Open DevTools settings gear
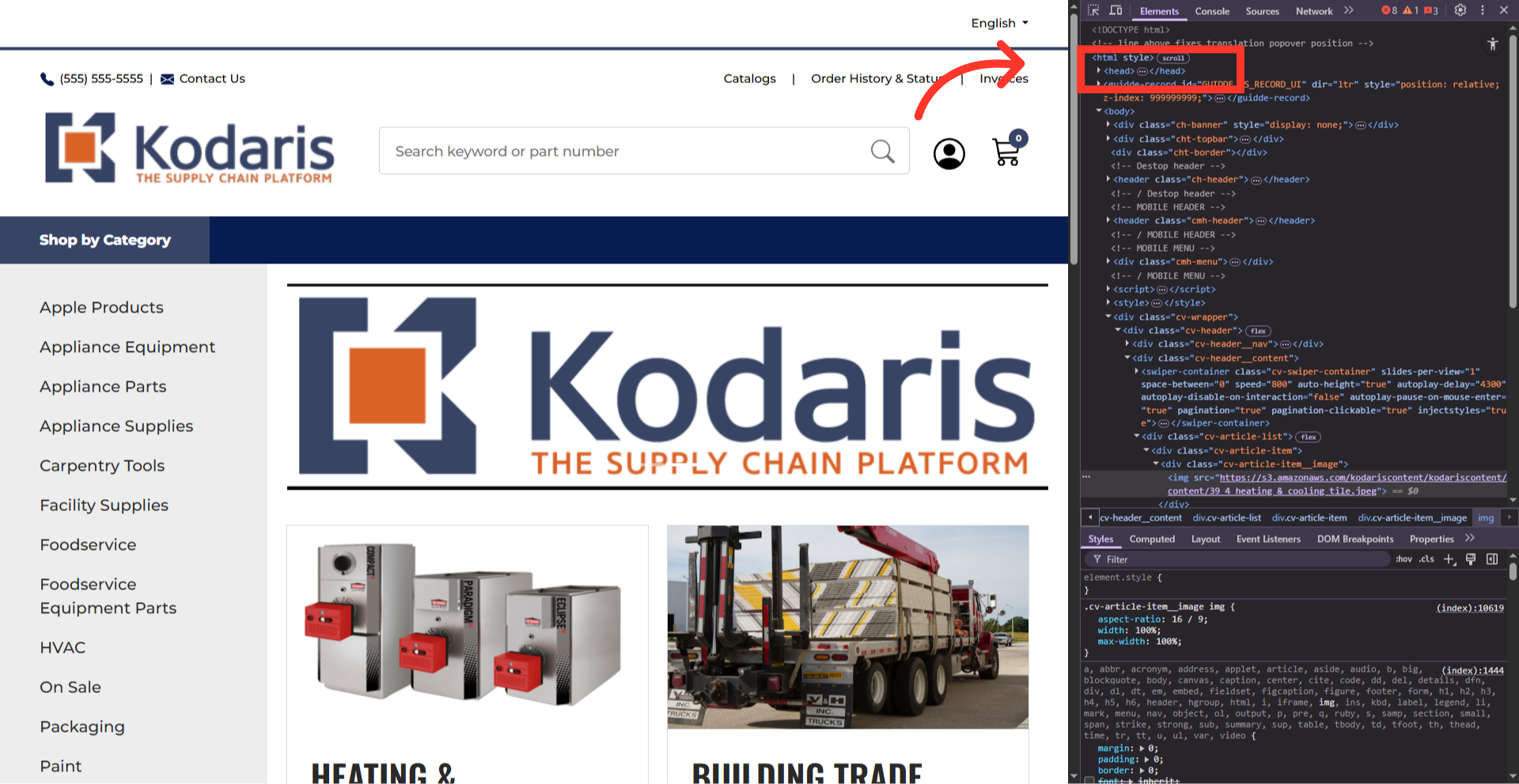 pos(1460,10)
